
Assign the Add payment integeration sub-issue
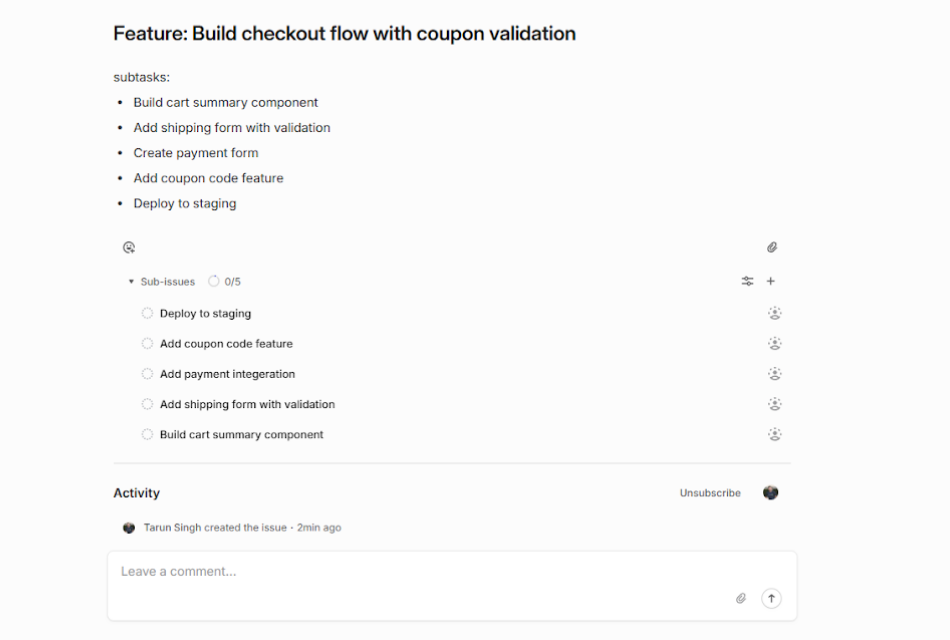coord(774,374)
